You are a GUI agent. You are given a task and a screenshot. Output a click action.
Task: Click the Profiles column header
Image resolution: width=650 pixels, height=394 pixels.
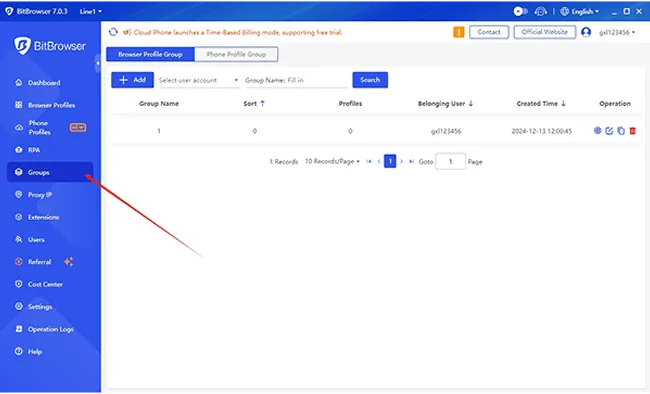350,103
